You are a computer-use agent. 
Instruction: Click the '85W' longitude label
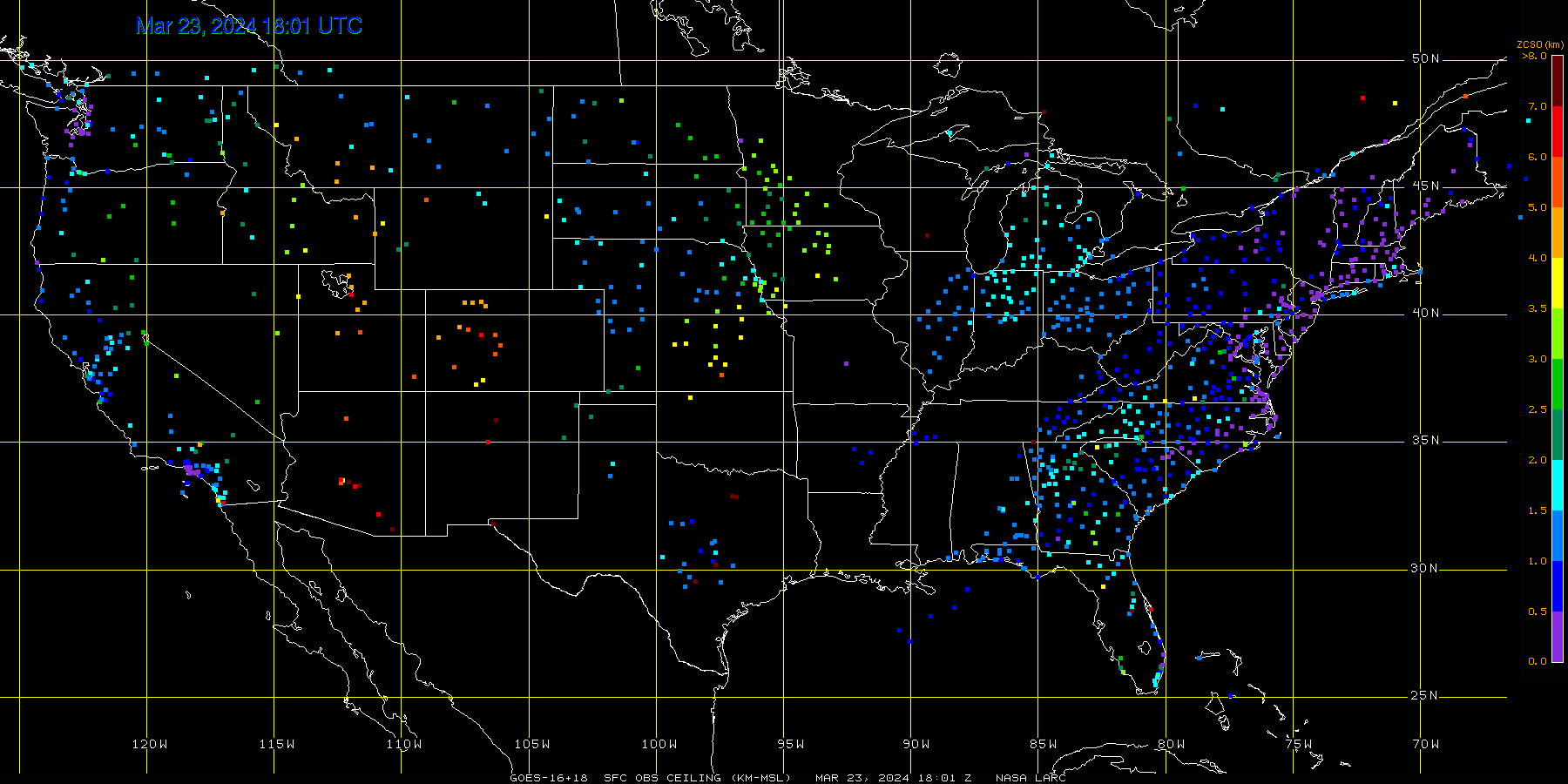tap(1044, 744)
